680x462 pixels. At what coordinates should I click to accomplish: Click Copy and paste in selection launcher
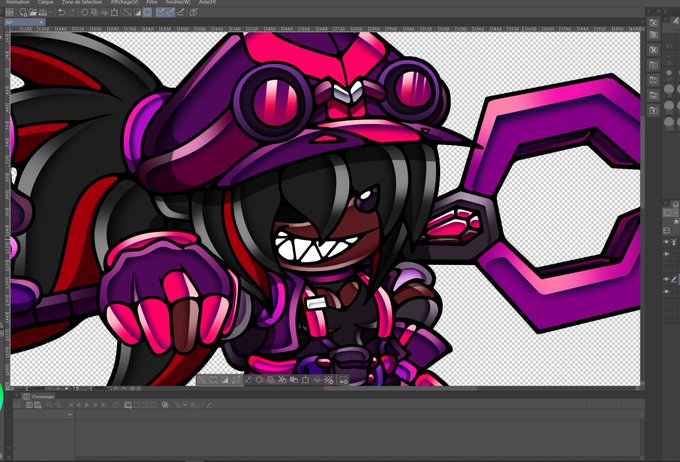[x=294, y=380]
